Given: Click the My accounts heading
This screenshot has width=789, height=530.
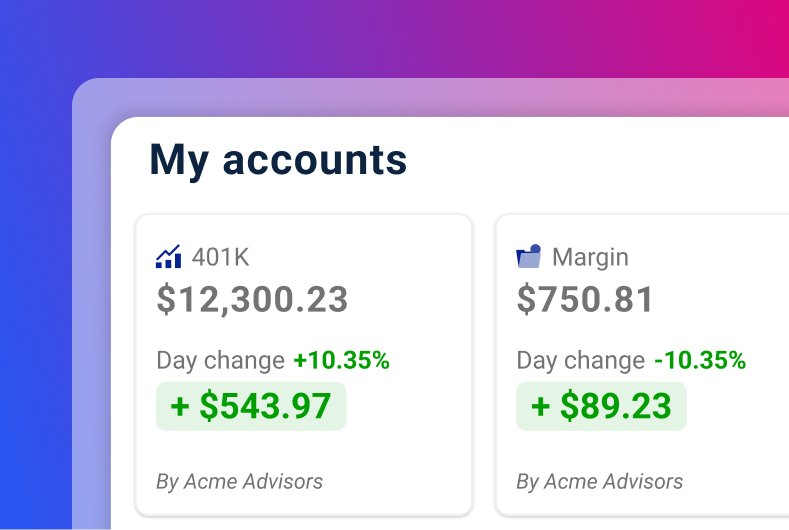Looking at the screenshot, I should click(278, 160).
